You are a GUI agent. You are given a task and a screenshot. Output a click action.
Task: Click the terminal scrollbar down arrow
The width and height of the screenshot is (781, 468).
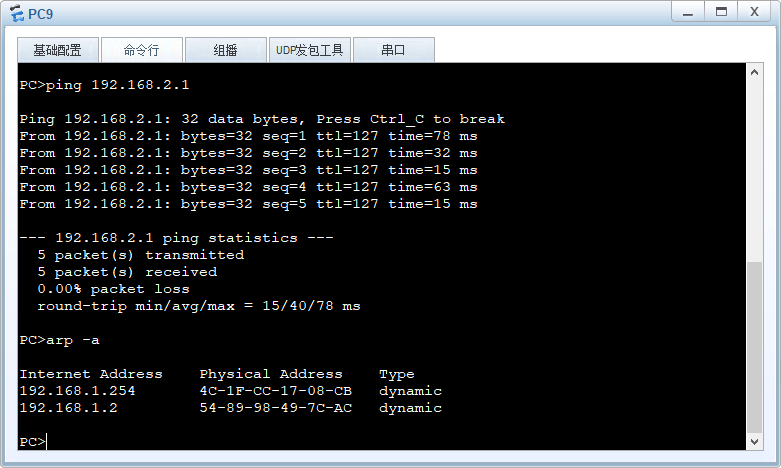tap(755, 441)
